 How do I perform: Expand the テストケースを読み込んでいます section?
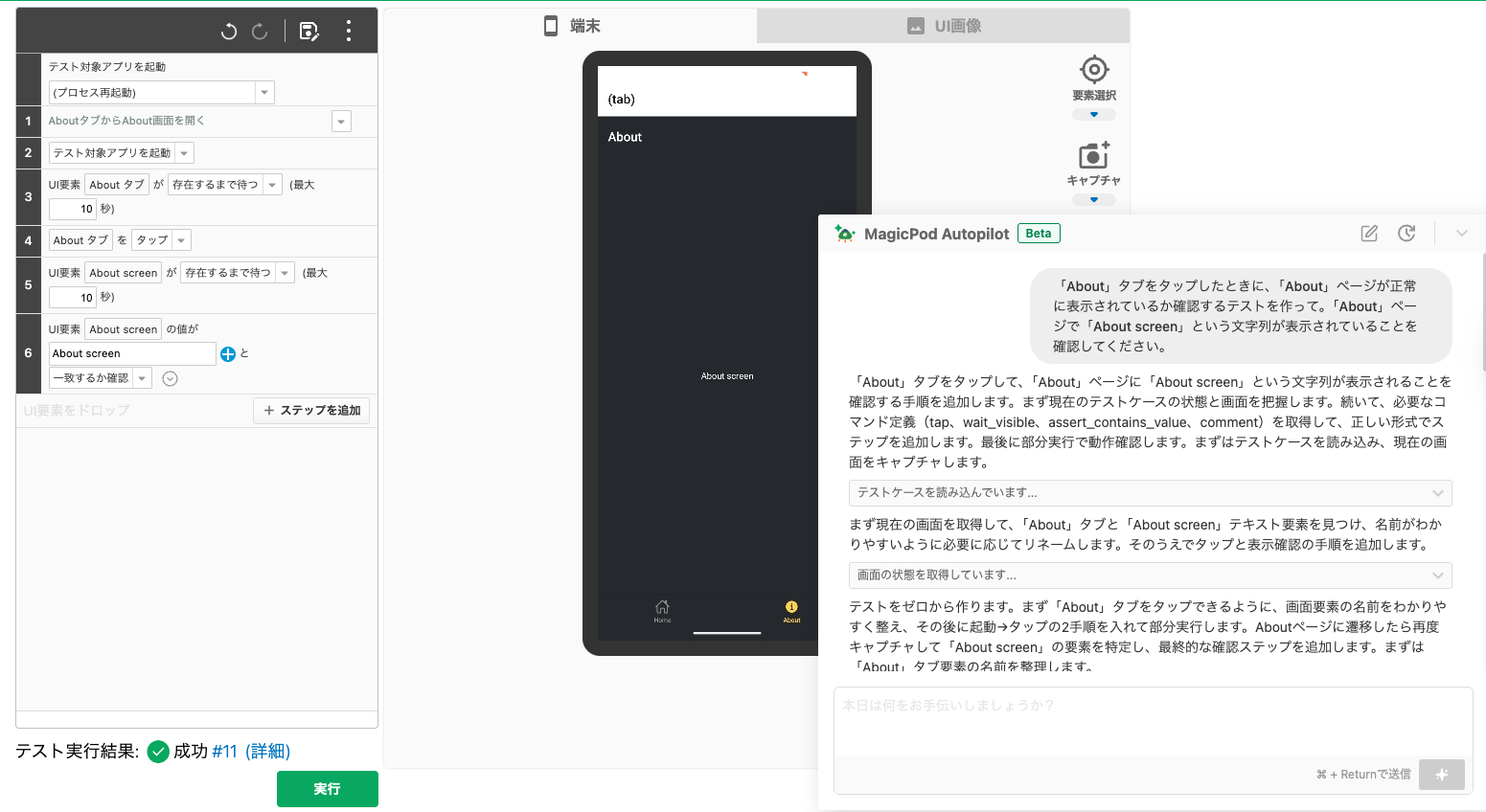pos(1150,493)
